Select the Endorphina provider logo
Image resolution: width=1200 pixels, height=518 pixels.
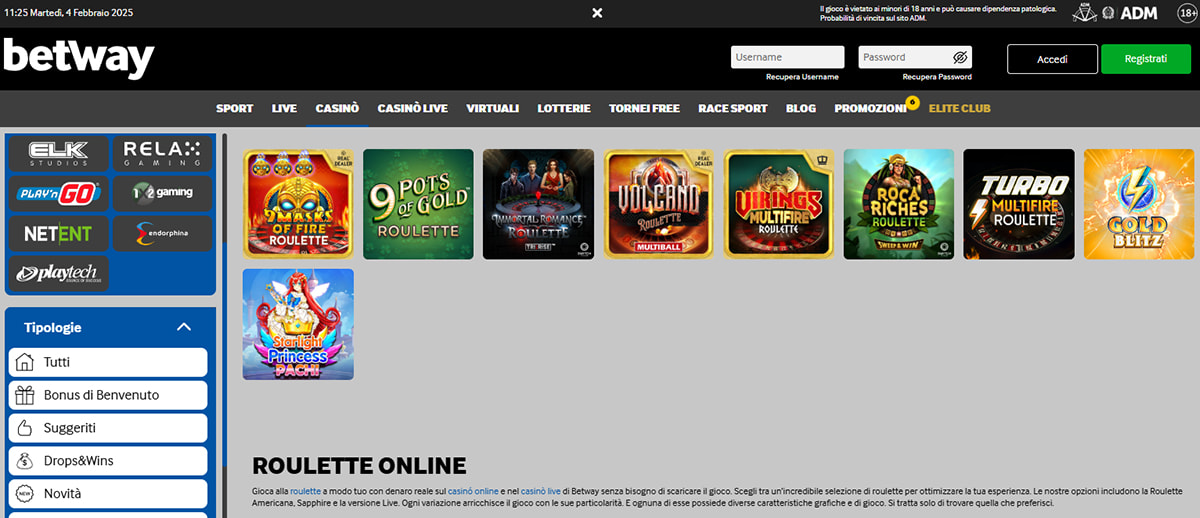click(x=162, y=233)
